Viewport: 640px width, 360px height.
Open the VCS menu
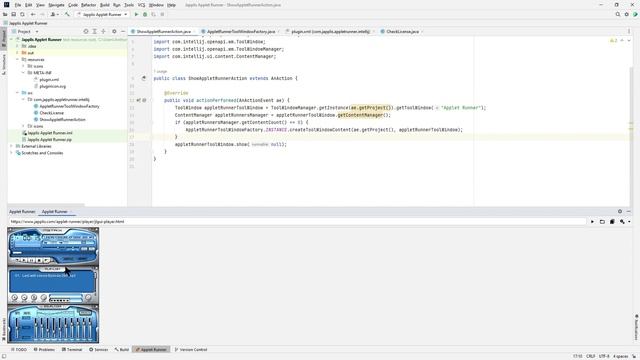pyautogui.click(x=141, y=5)
